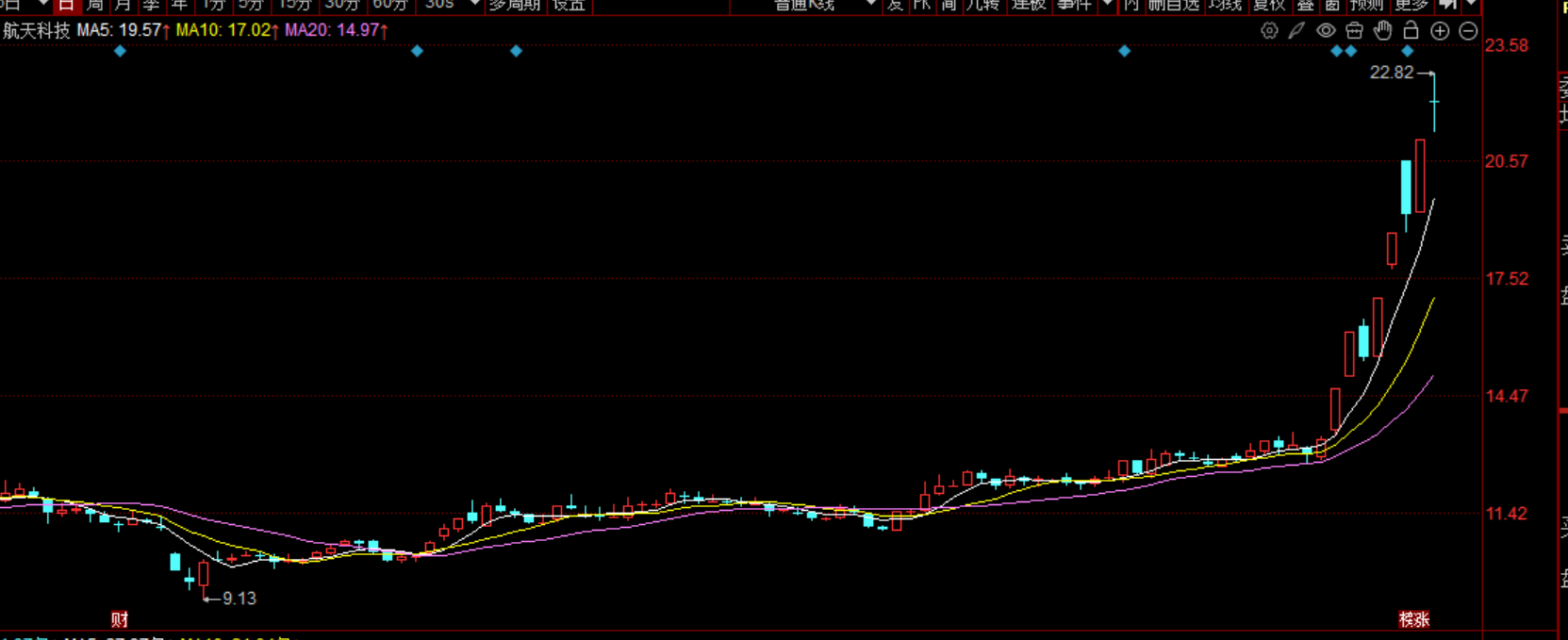Toggle the 均线 moving average button
This screenshot has height=640, width=1568.
pyautogui.click(x=1225, y=5)
